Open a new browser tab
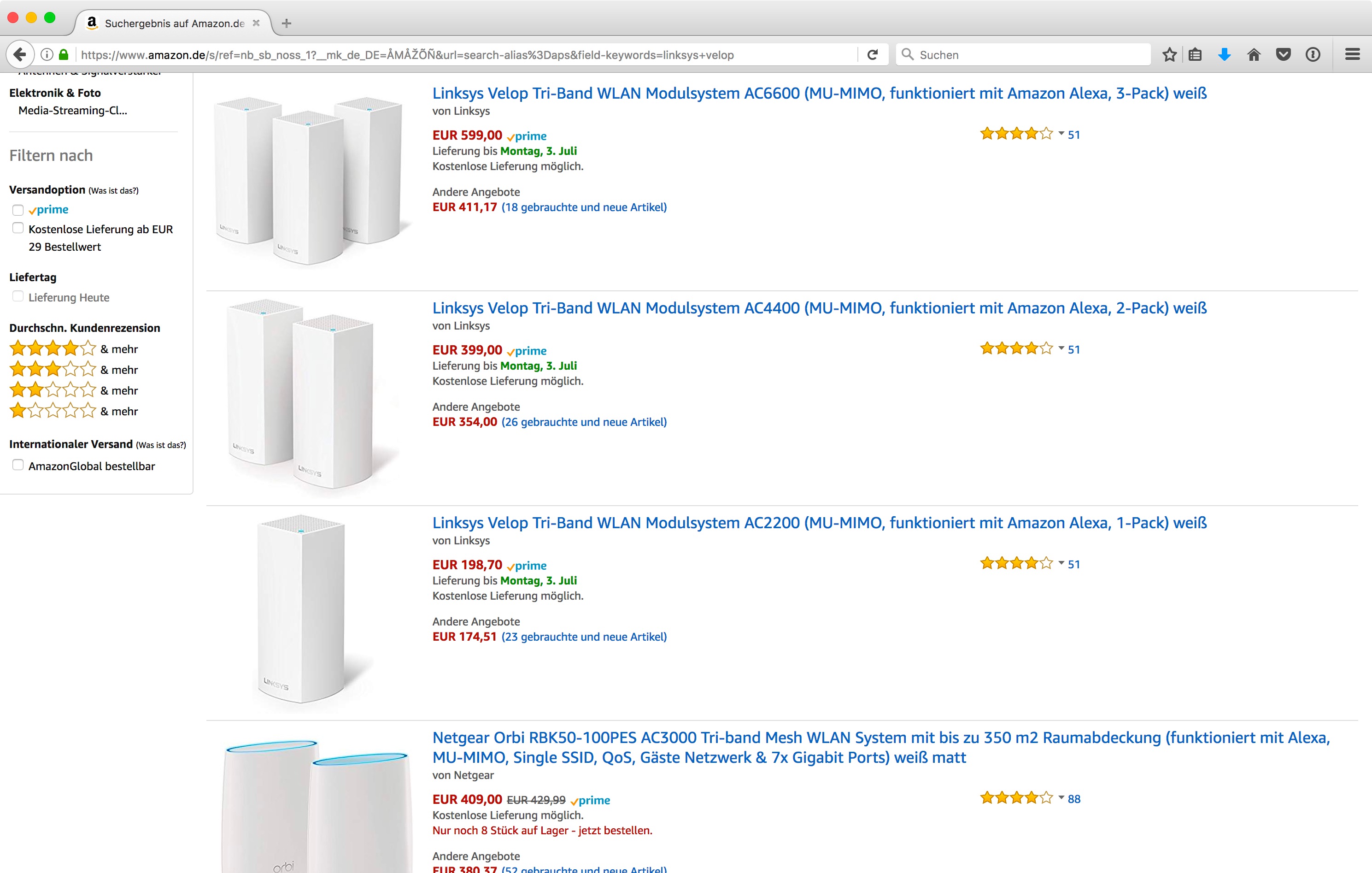The width and height of the screenshot is (1372, 873). (287, 24)
